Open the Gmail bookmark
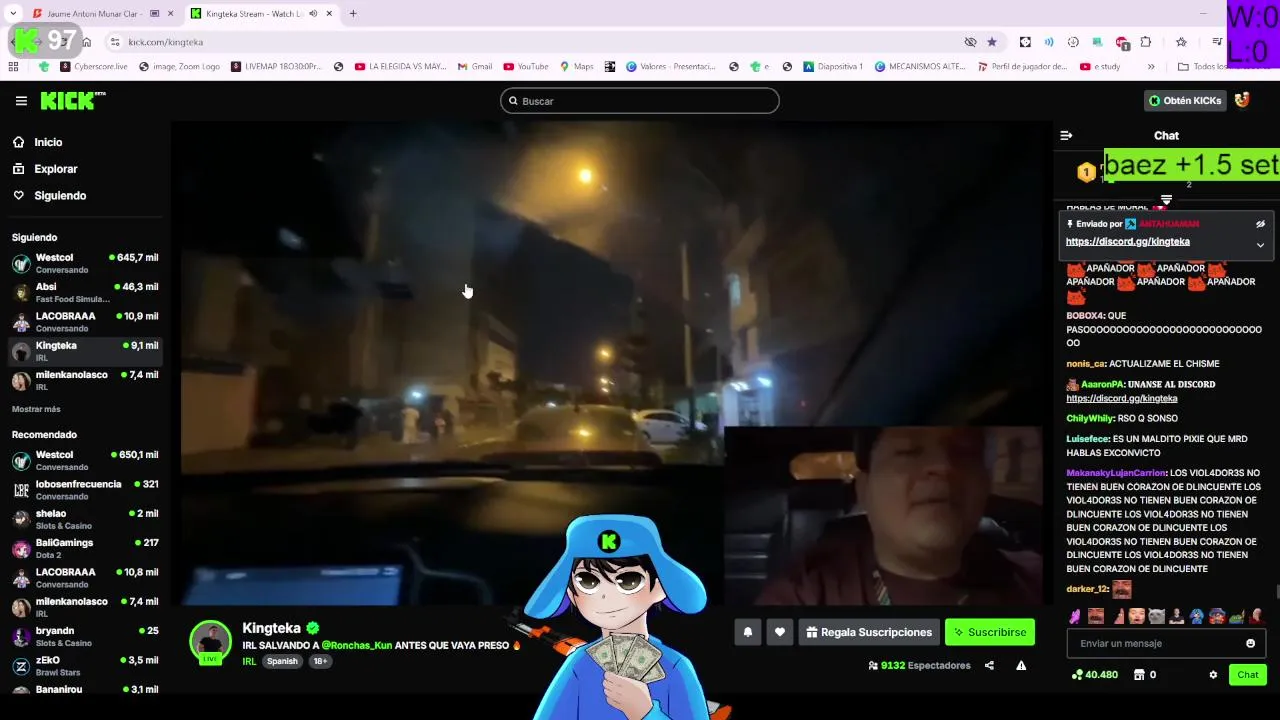Screen dimensions: 1280x720 click(475, 67)
